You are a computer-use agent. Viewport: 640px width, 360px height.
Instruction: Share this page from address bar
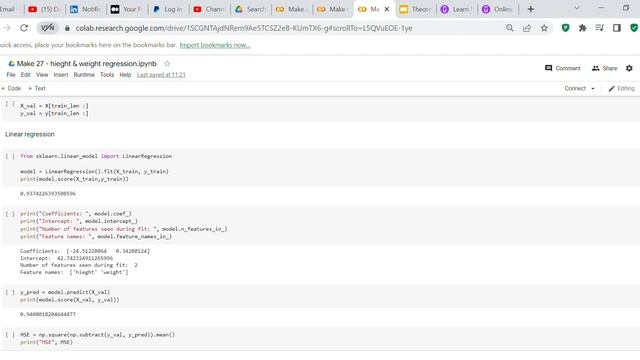tap(527, 28)
